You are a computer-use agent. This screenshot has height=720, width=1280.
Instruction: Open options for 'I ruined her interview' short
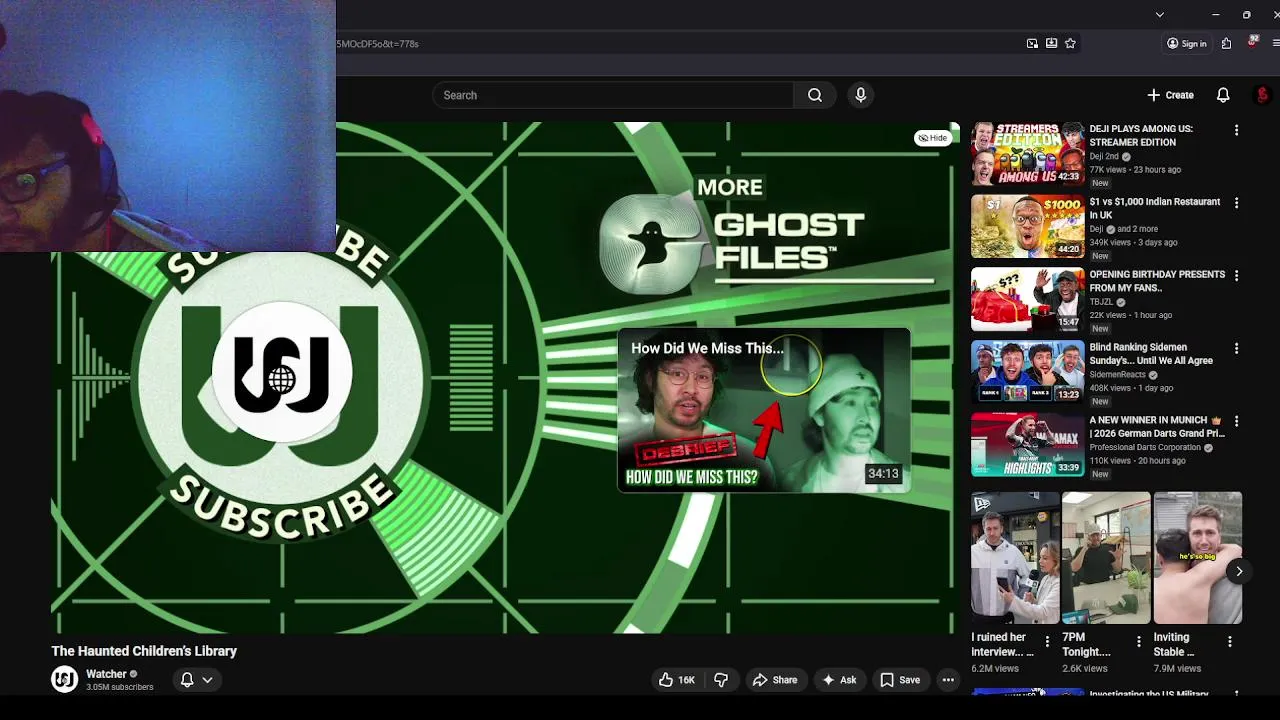(x=1047, y=642)
